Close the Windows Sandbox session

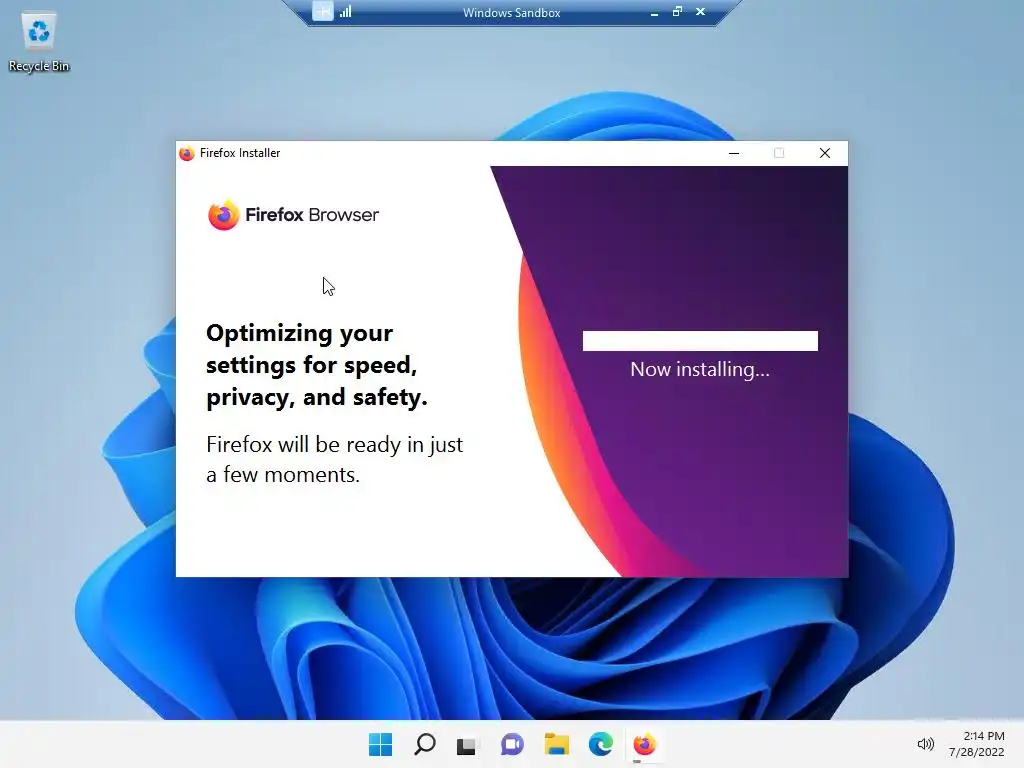tap(700, 11)
